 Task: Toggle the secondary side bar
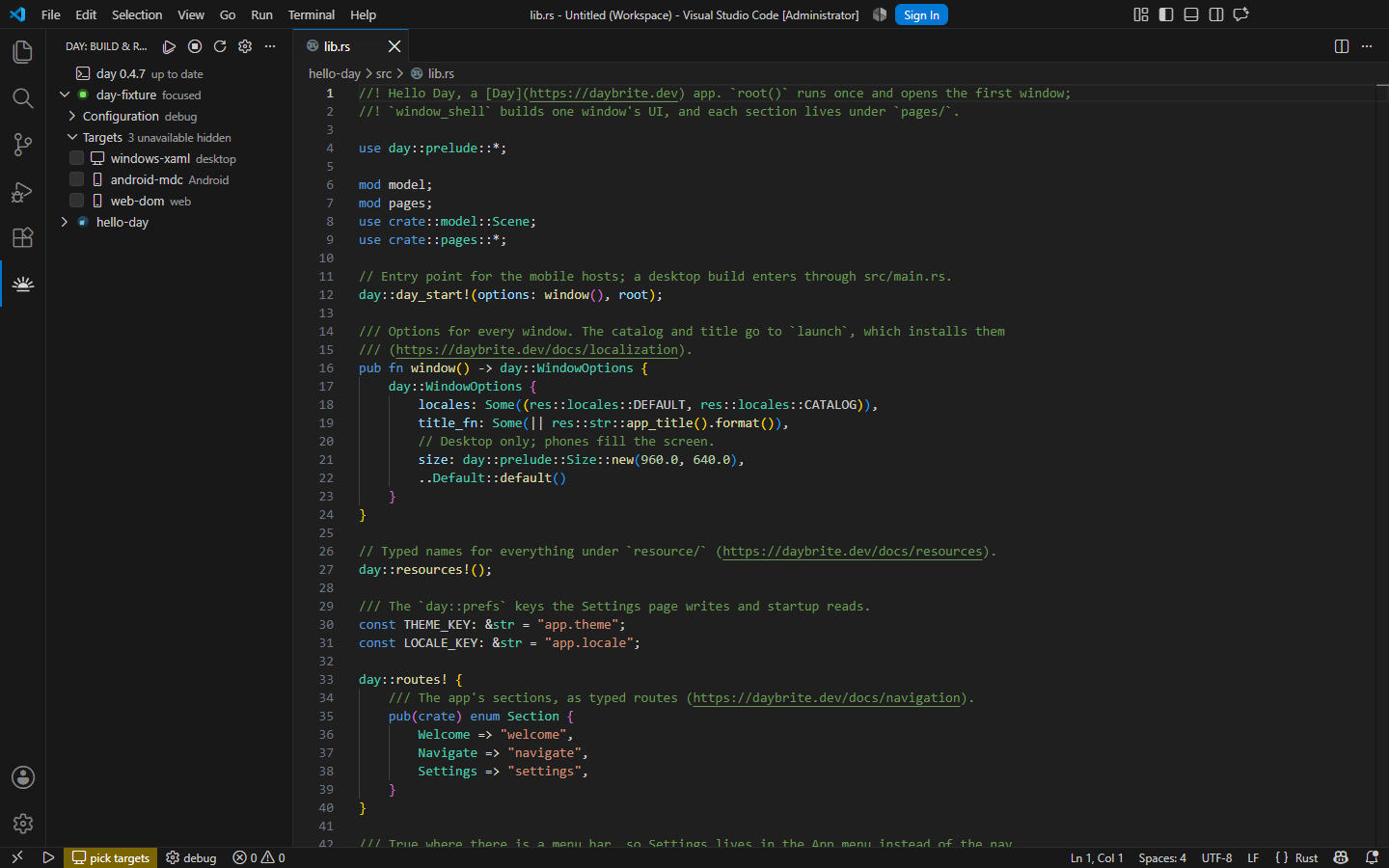[x=1216, y=14]
